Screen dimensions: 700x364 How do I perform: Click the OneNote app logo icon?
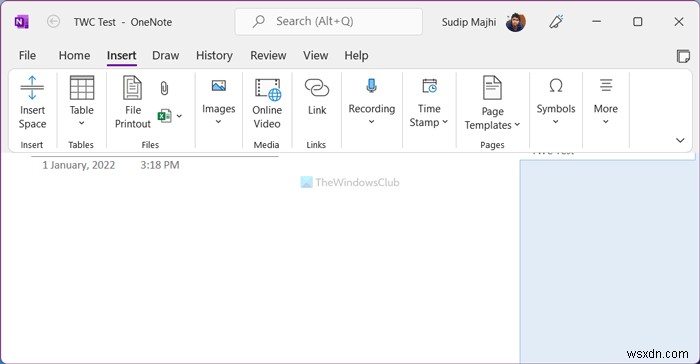pos(21,21)
